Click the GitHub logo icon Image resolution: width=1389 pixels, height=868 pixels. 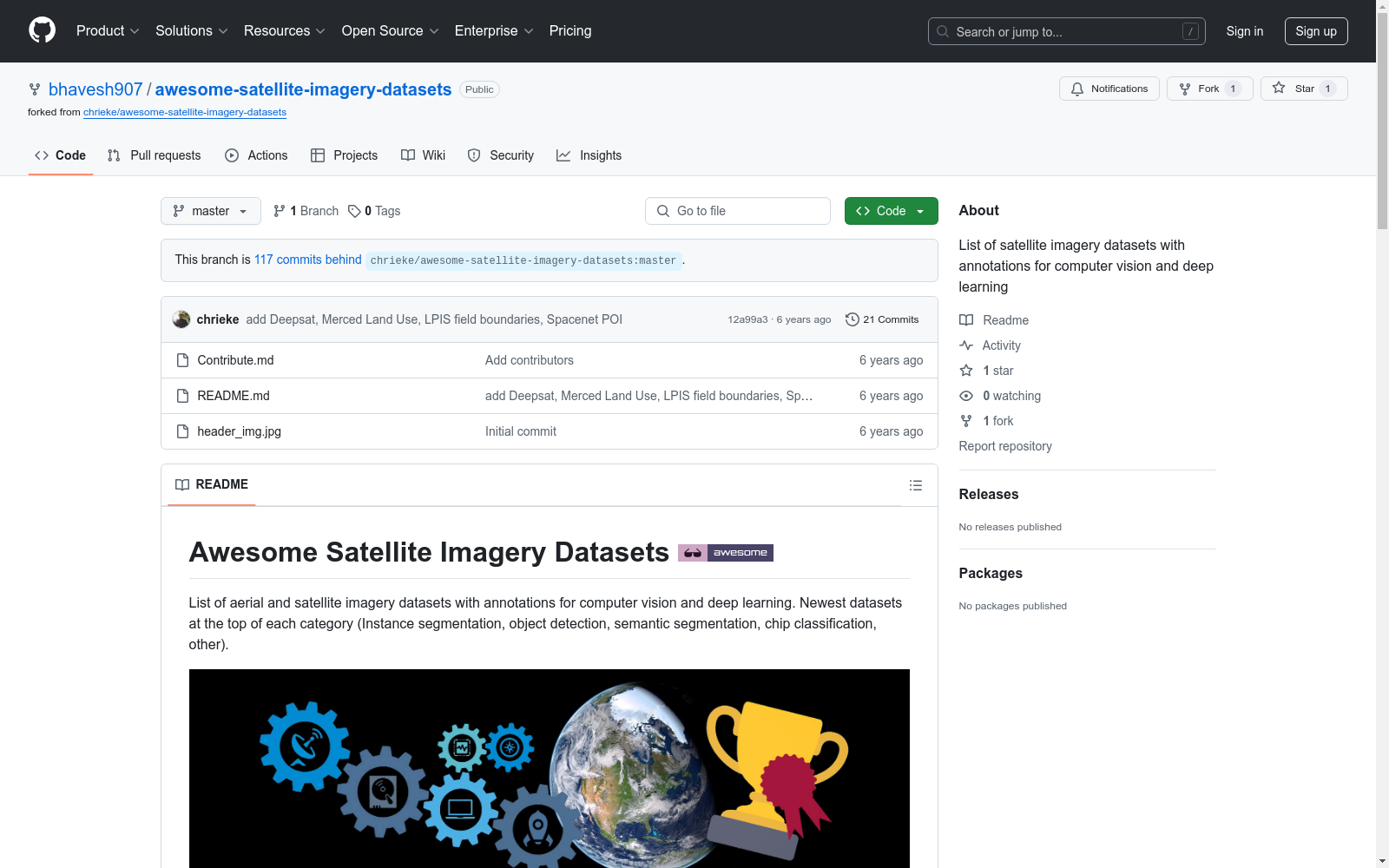(42, 30)
